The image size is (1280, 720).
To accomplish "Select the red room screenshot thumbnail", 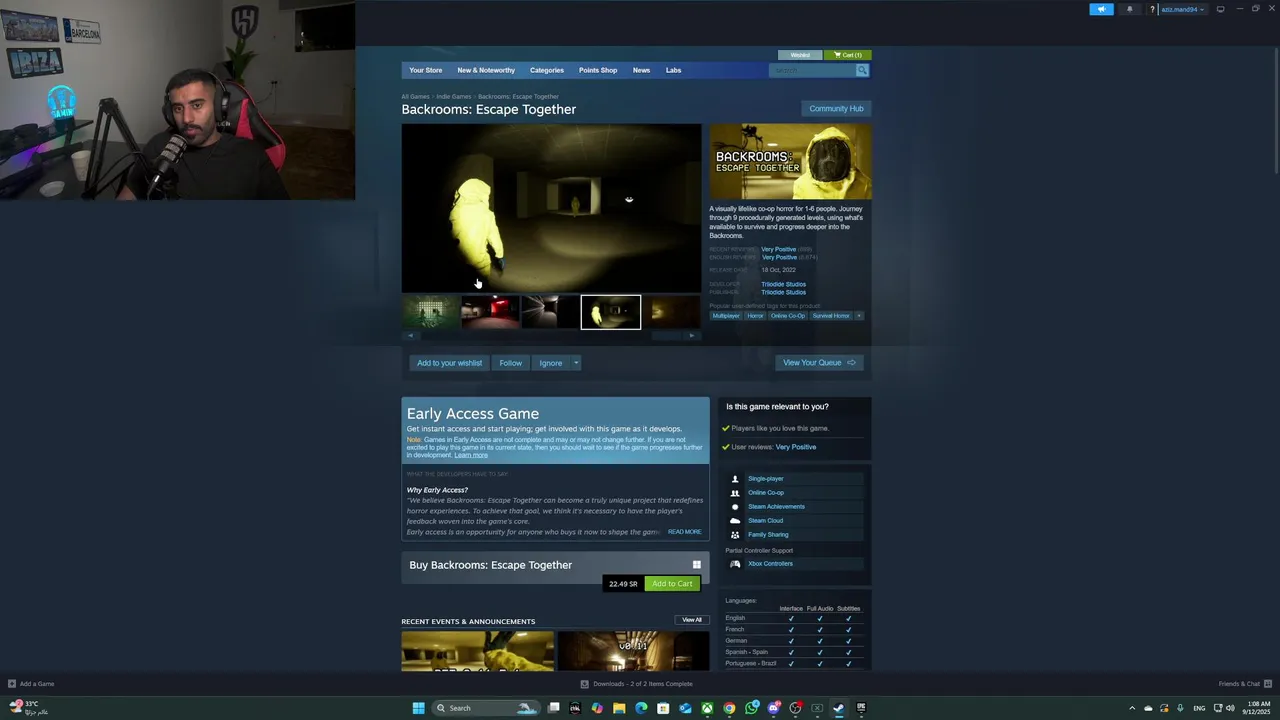I will [490, 312].
